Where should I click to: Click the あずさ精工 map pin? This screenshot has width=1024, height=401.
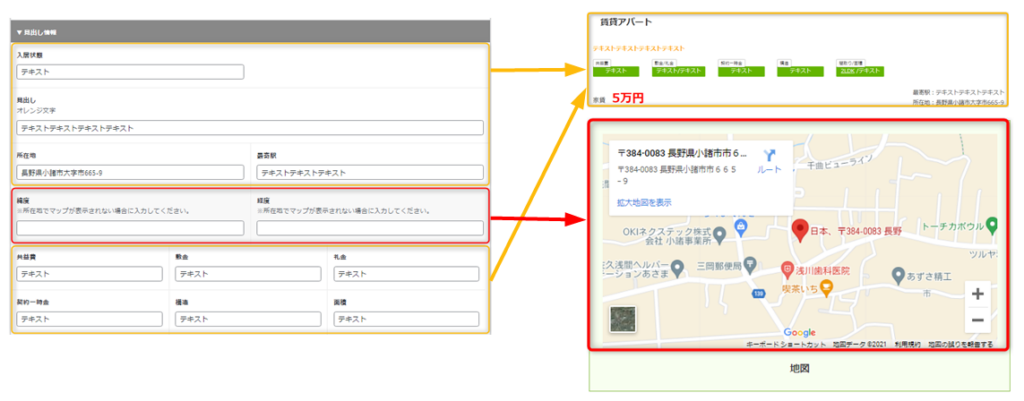(899, 274)
